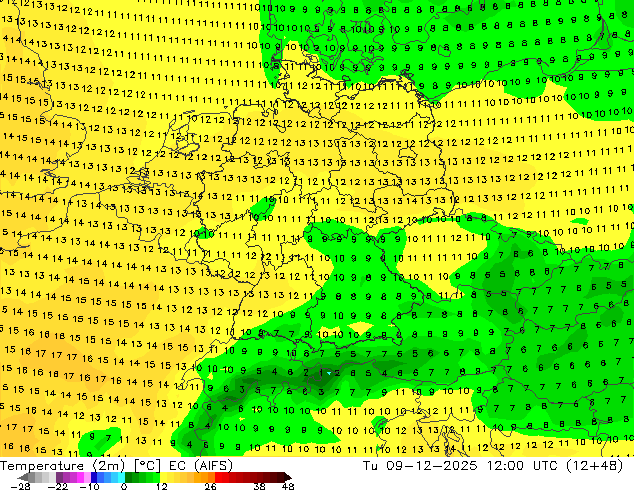Click the '26' color scale label
Viewport: 634px width, 490px height.
click(x=210, y=486)
